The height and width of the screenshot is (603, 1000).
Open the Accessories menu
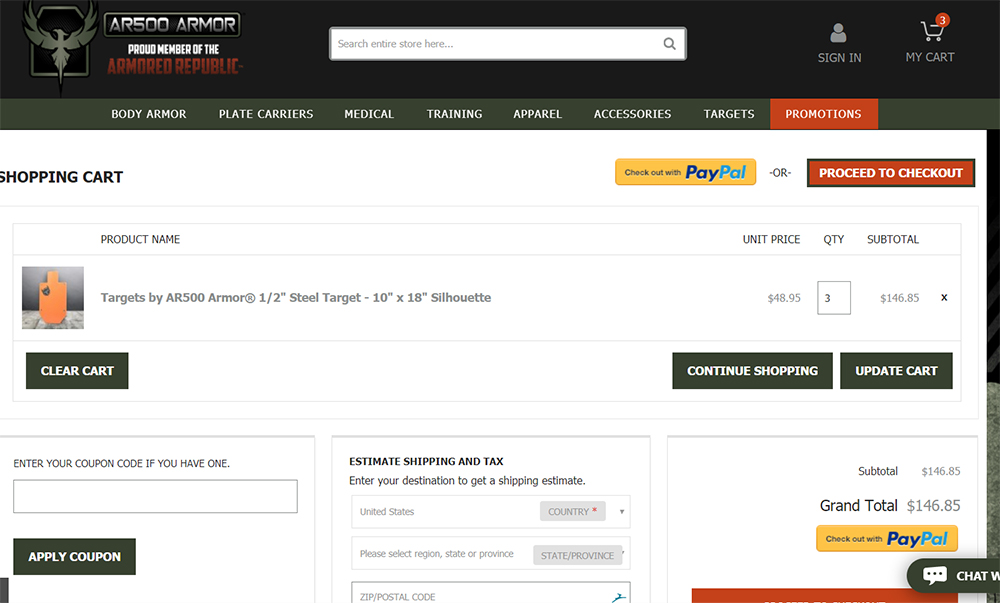pyautogui.click(x=632, y=114)
